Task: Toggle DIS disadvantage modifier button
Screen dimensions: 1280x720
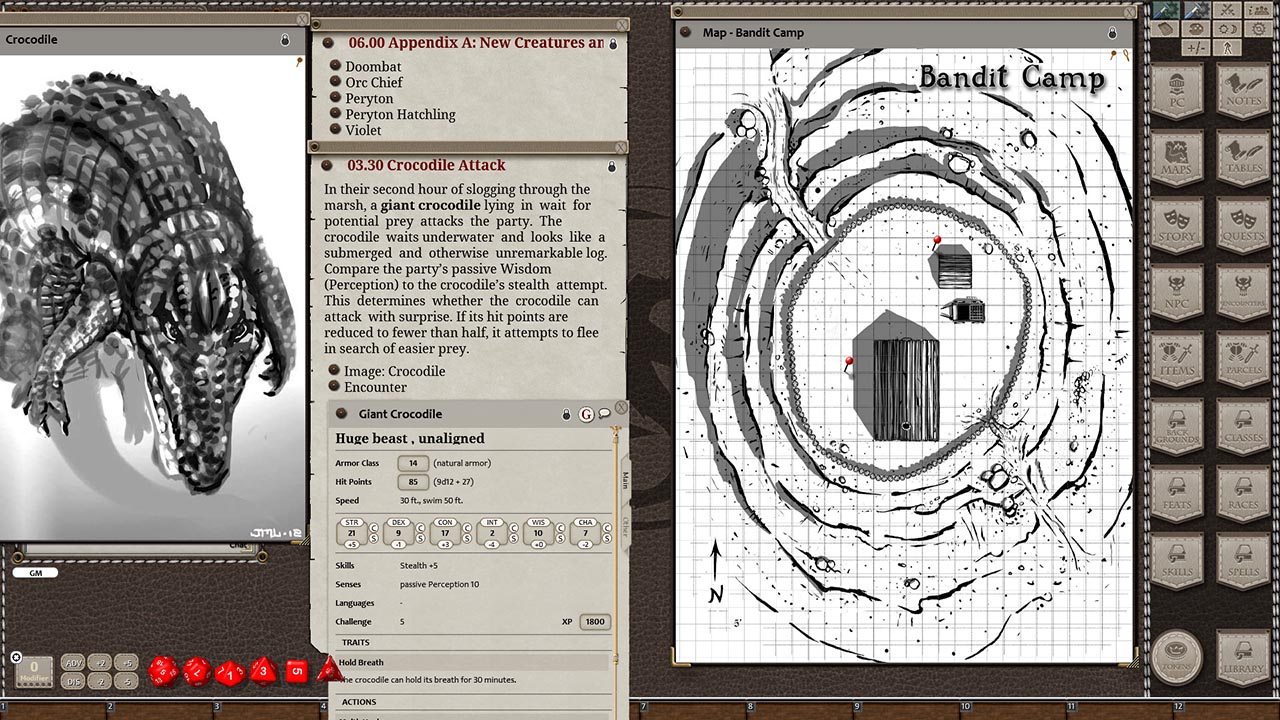Action: click(73, 681)
